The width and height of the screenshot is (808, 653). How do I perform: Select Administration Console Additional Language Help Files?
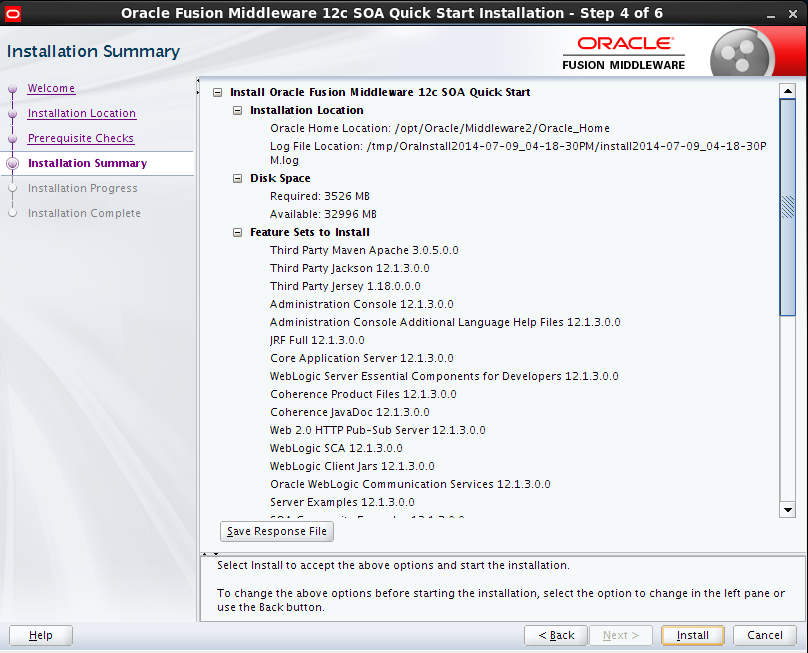tap(445, 323)
